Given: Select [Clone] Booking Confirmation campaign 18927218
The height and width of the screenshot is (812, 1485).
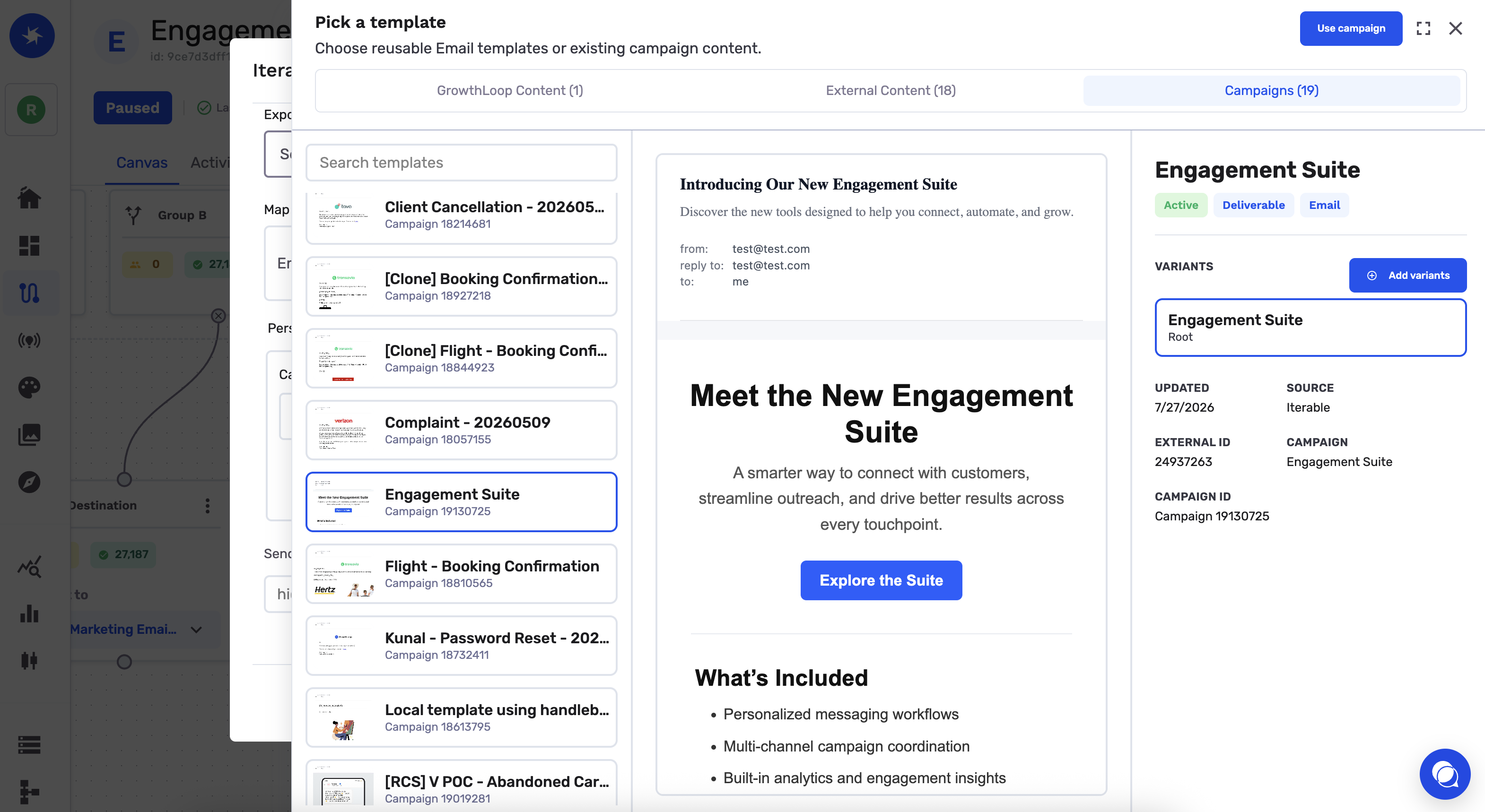Looking at the screenshot, I should click(x=461, y=286).
